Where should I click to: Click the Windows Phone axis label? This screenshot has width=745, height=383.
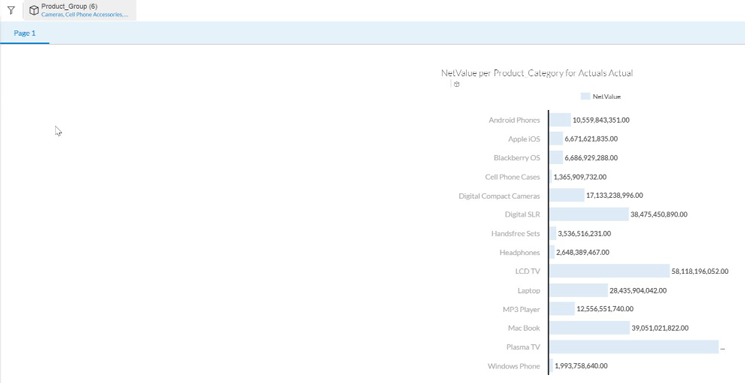coord(514,366)
